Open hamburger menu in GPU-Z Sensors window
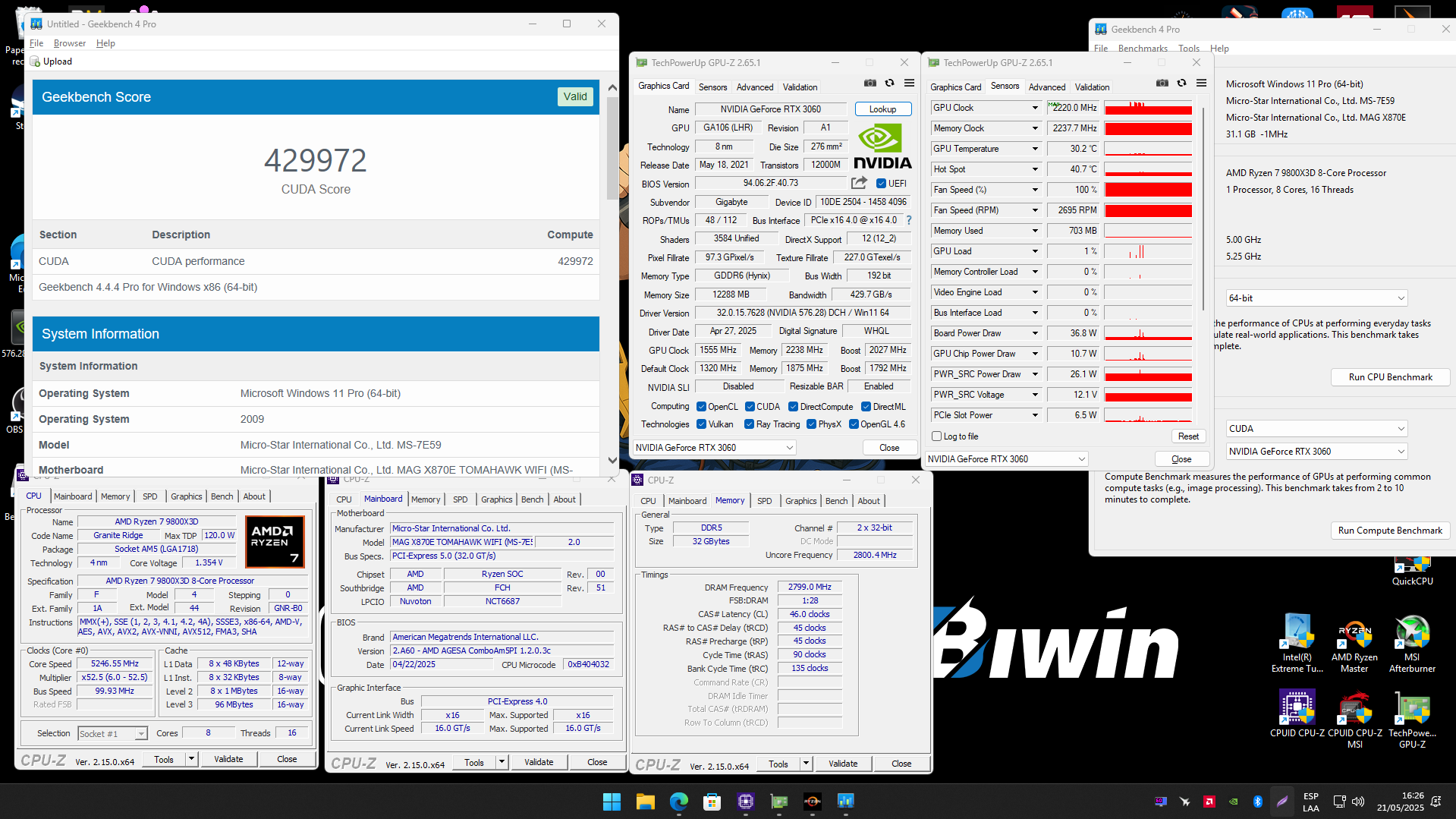This screenshot has height=819, width=1456. coord(1201,83)
